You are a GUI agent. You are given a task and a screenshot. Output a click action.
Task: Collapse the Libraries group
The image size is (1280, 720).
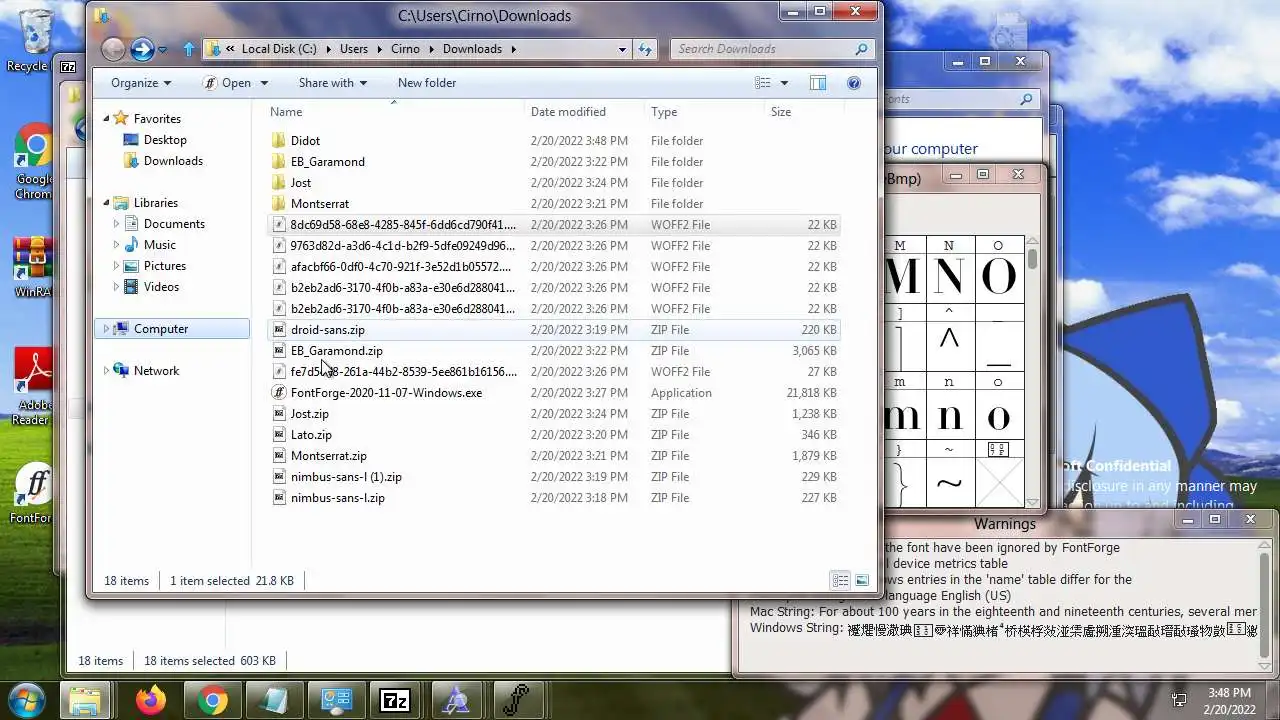click(106, 203)
